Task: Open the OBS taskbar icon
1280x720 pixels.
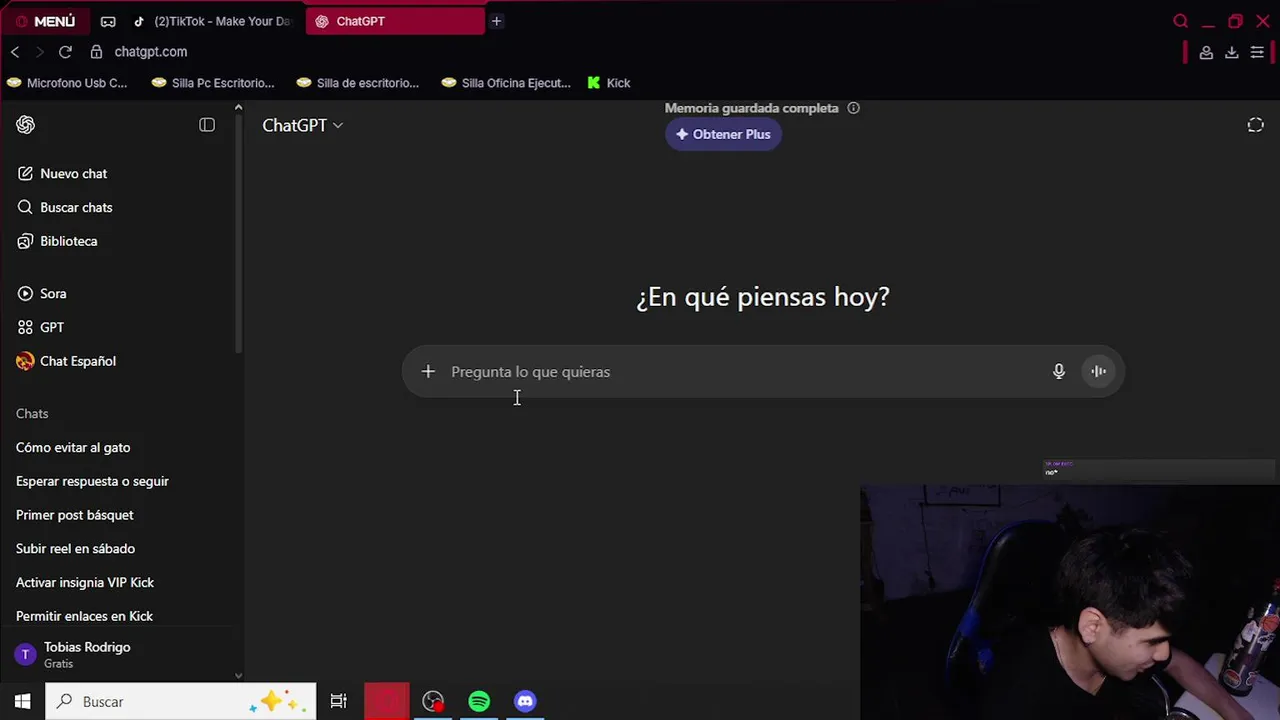Action: [433, 702]
